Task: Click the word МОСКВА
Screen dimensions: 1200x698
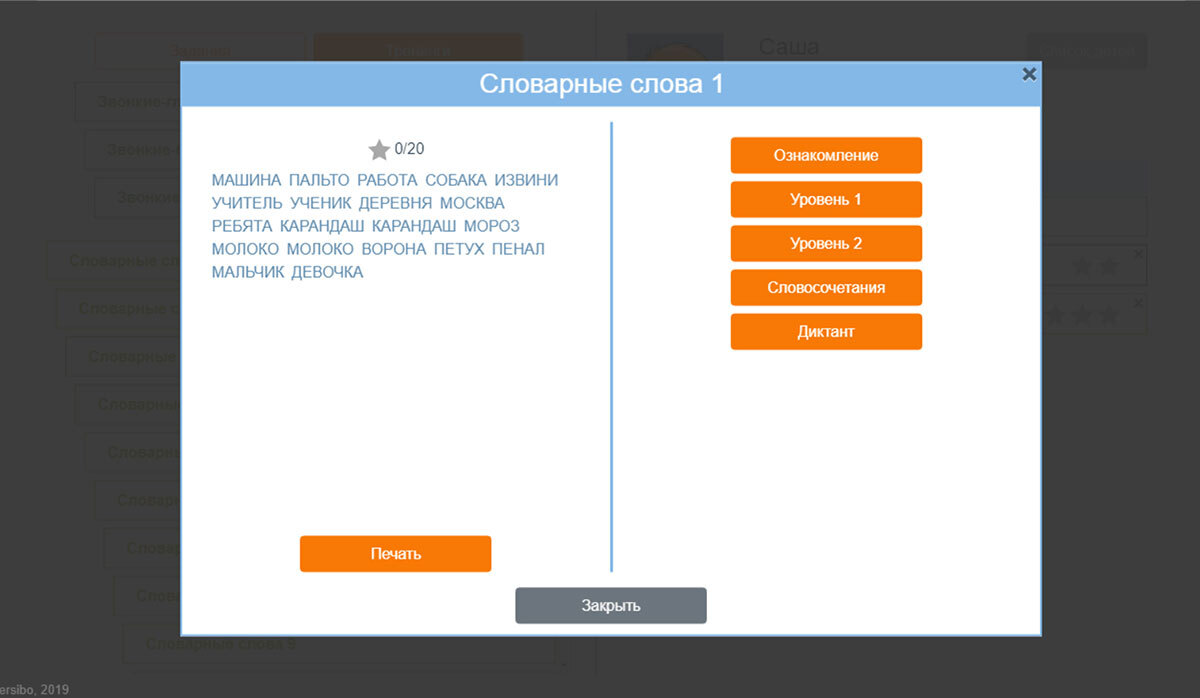Action: [x=472, y=203]
